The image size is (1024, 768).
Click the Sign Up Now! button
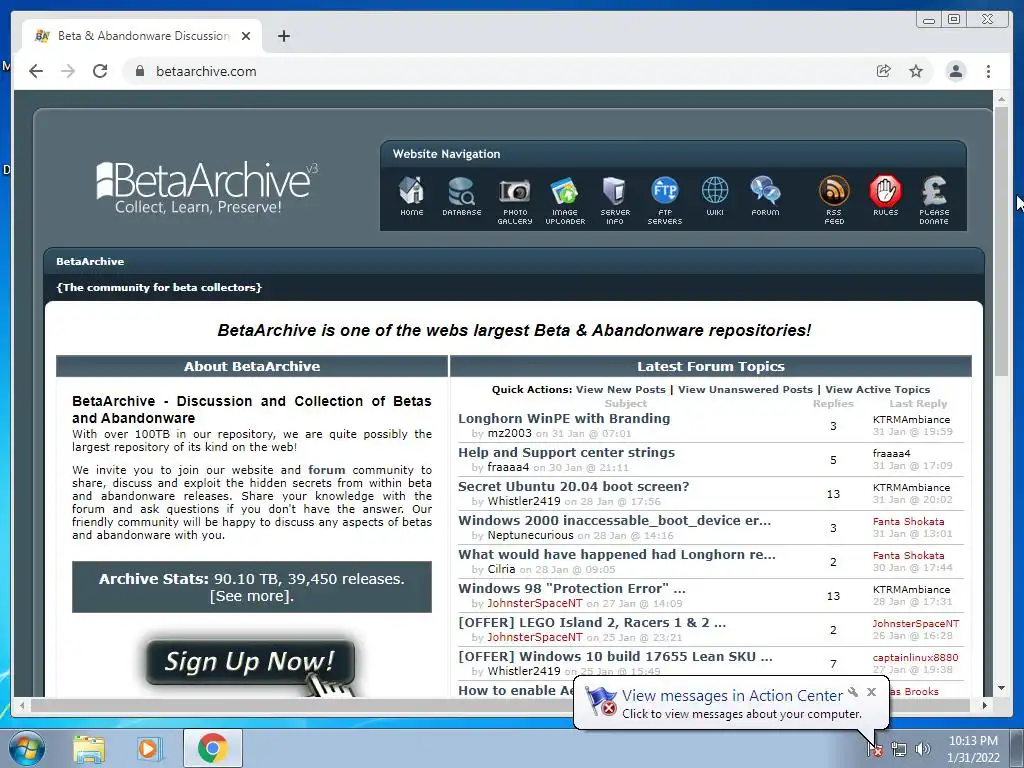click(250, 662)
